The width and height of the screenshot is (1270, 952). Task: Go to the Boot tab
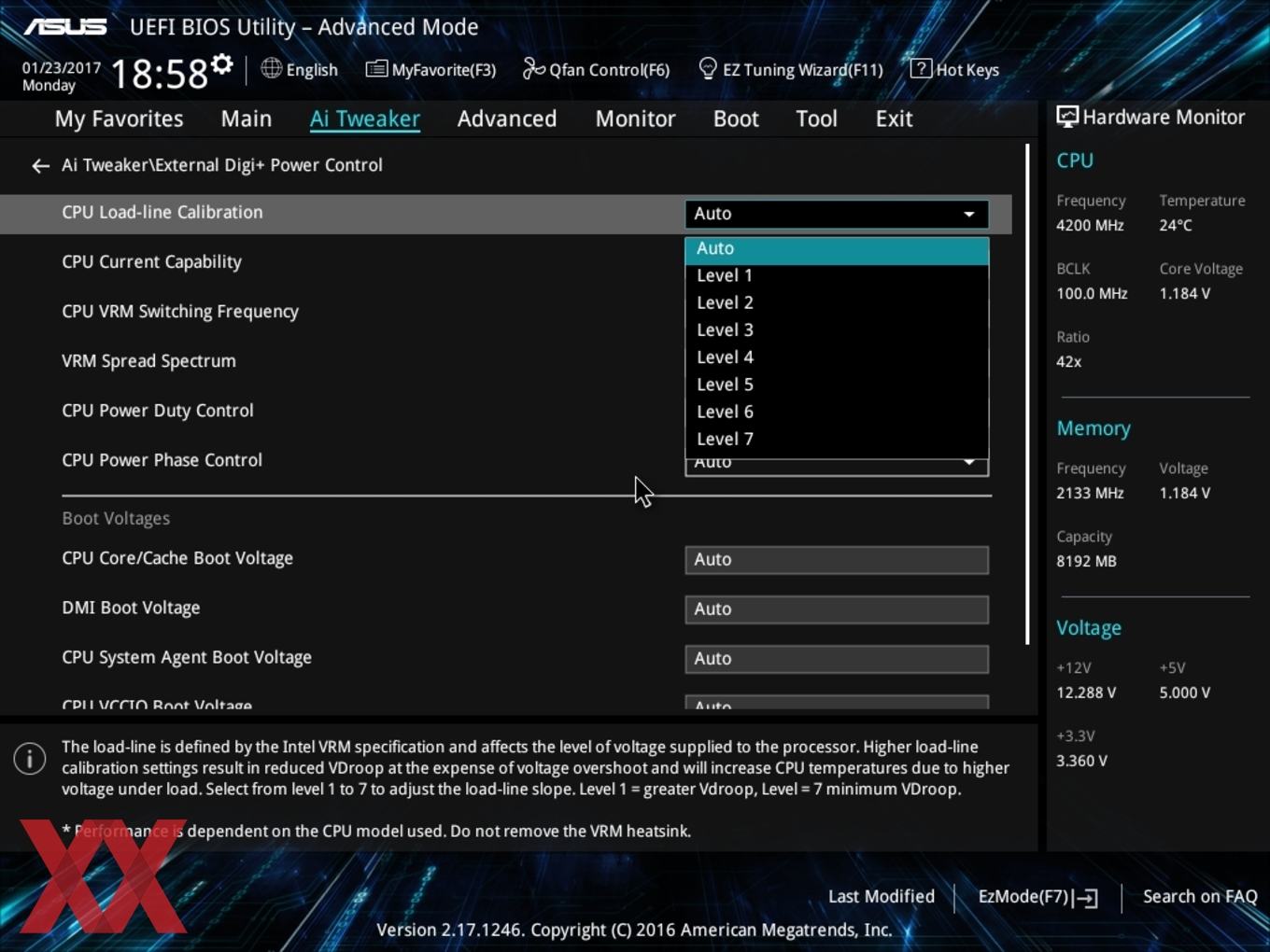tap(736, 119)
